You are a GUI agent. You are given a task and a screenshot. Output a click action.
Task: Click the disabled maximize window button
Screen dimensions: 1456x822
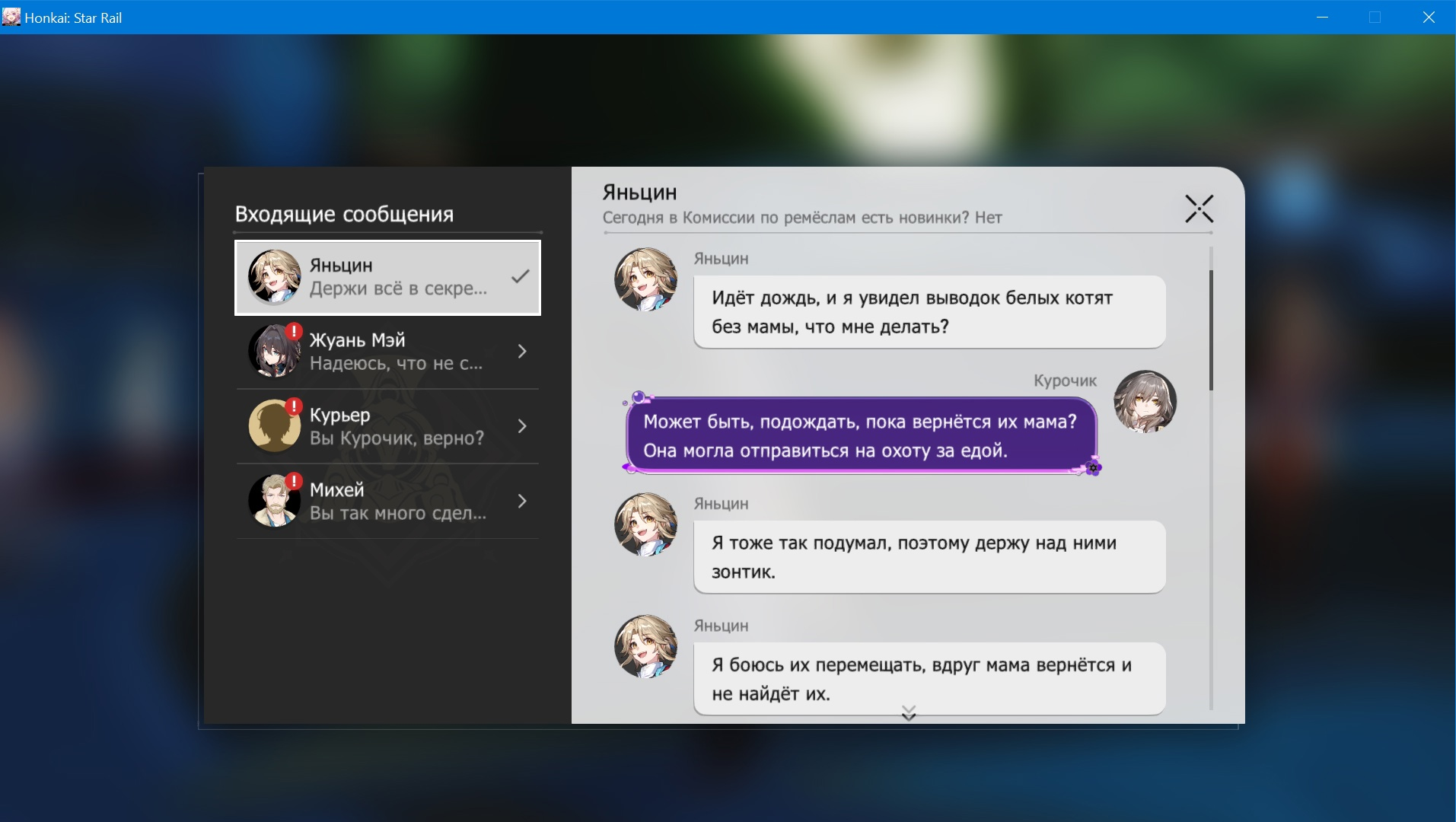tap(1375, 17)
